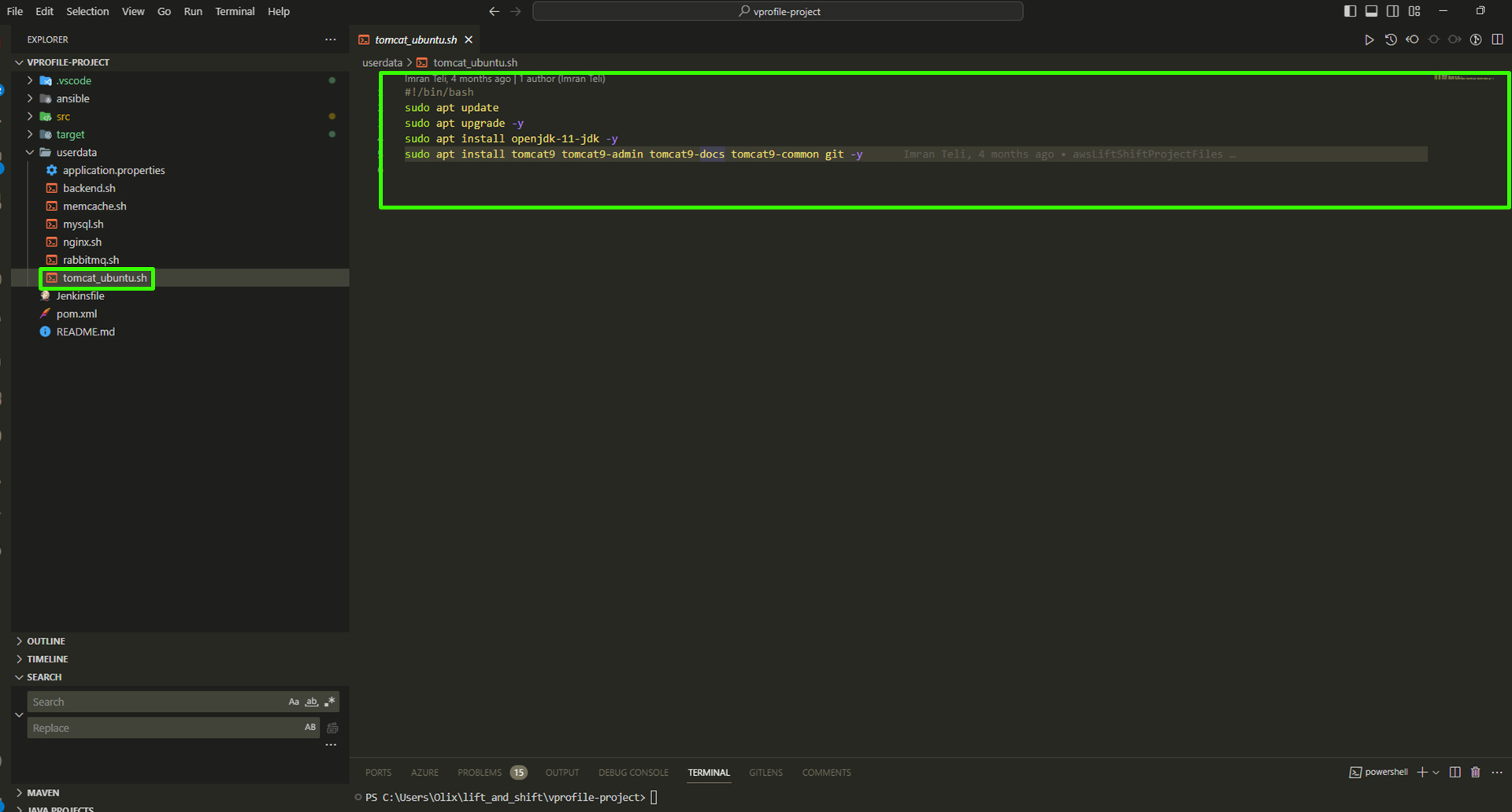This screenshot has width=1512, height=812.
Task: Toggle Match Case in search box
Action: [x=294, y=702]
